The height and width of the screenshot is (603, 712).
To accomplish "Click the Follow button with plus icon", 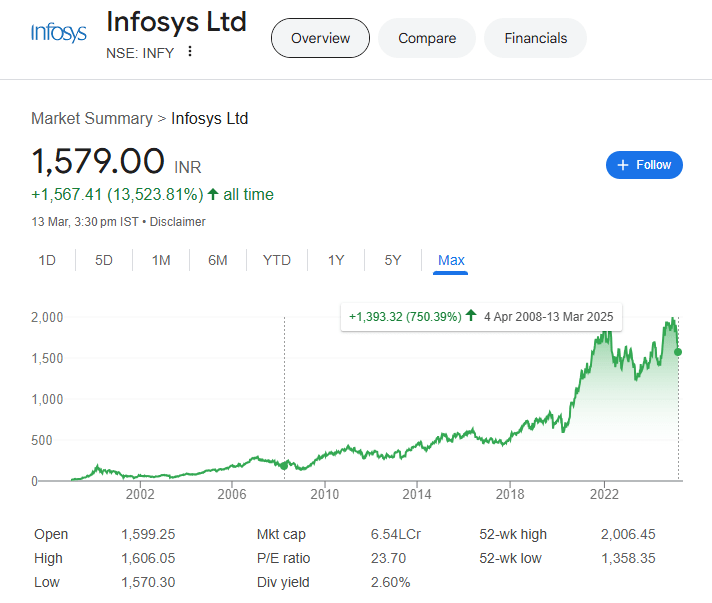I will pos(644,165).
